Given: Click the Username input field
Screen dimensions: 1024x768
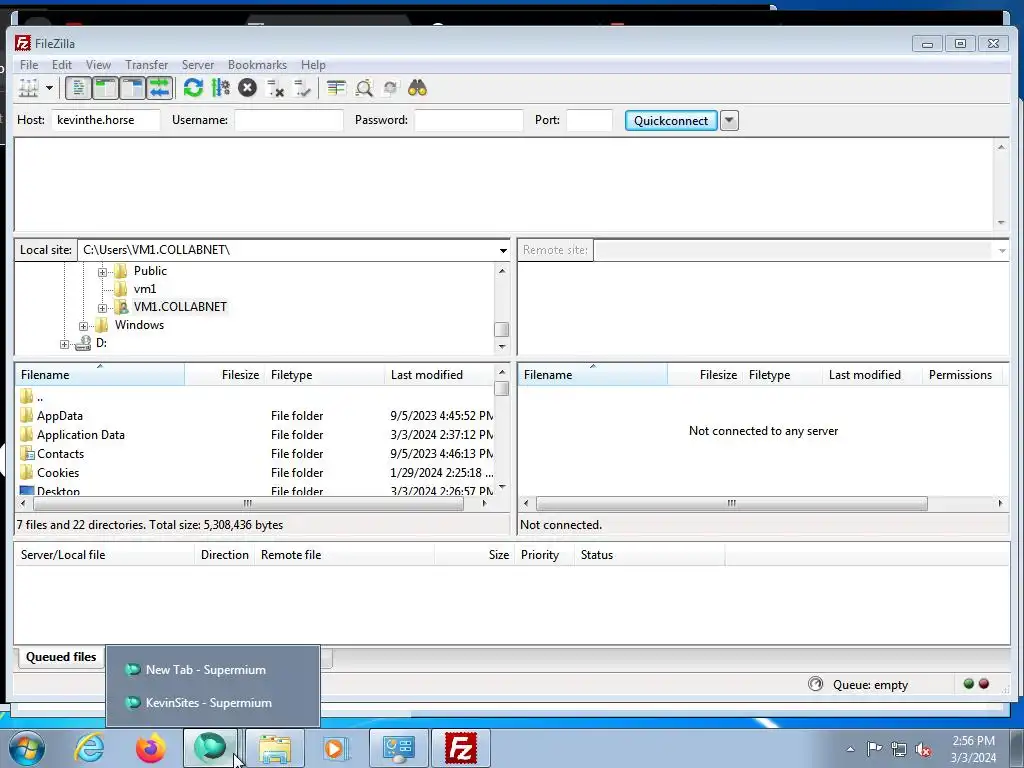Looking at the screenshot, I should [x=289, y=120].
